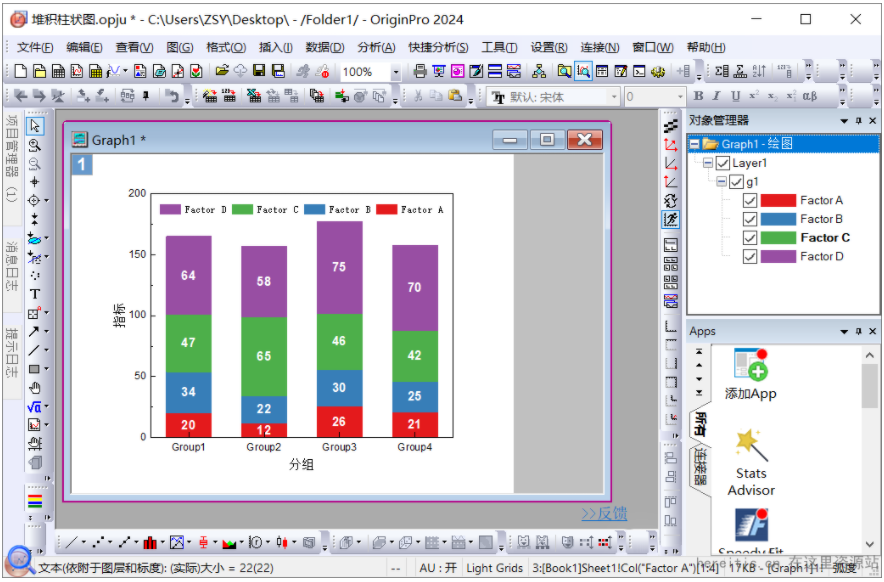This screenshot has width=884, height=582.
Task: Click the New Worksheet icon
Action: pos(58,71)
